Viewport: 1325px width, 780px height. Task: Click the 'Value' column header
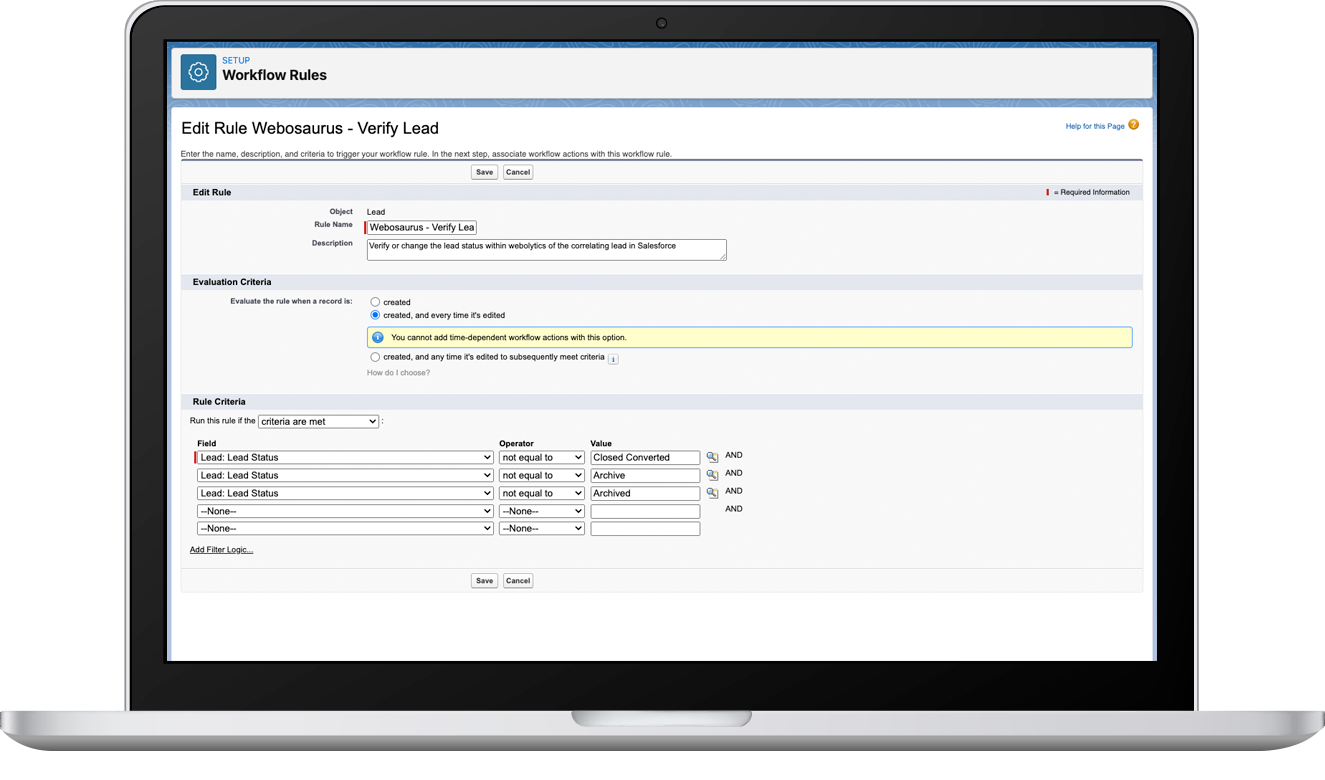(x=601, y=443)
